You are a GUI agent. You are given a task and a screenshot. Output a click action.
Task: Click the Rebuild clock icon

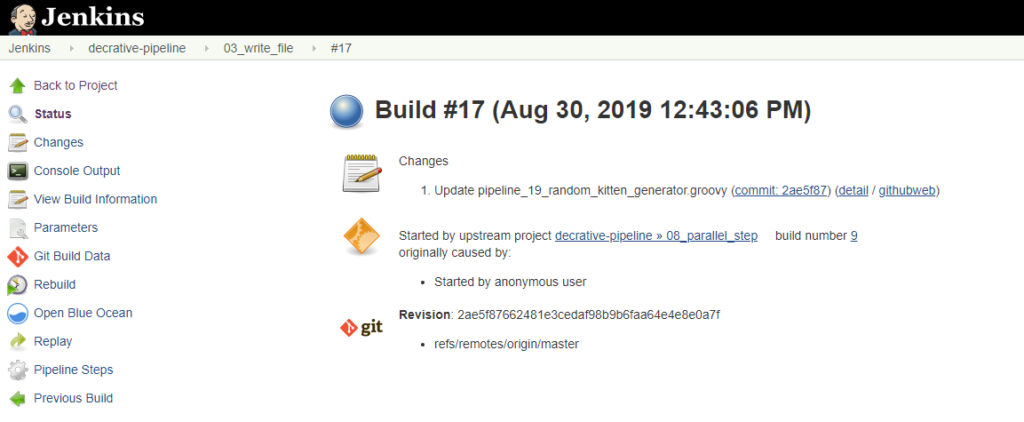coord(17,285)
